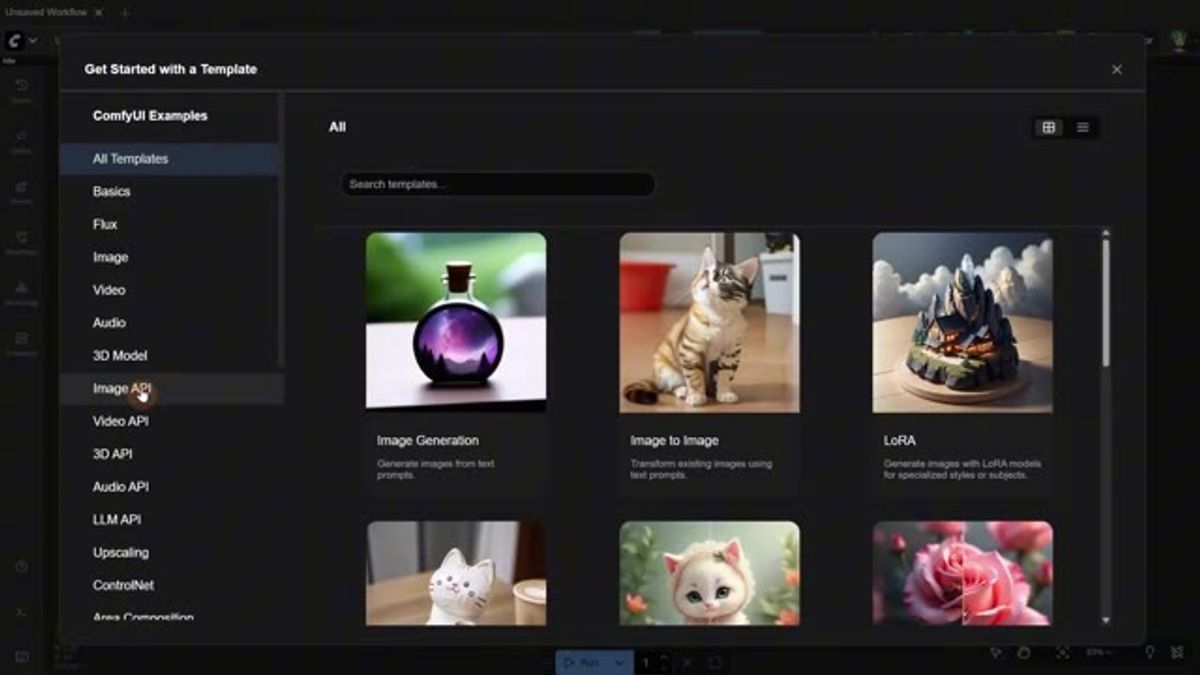Click the LoRA card title
The width and height of the screenshot is (1200, 675).
point(900,441)
